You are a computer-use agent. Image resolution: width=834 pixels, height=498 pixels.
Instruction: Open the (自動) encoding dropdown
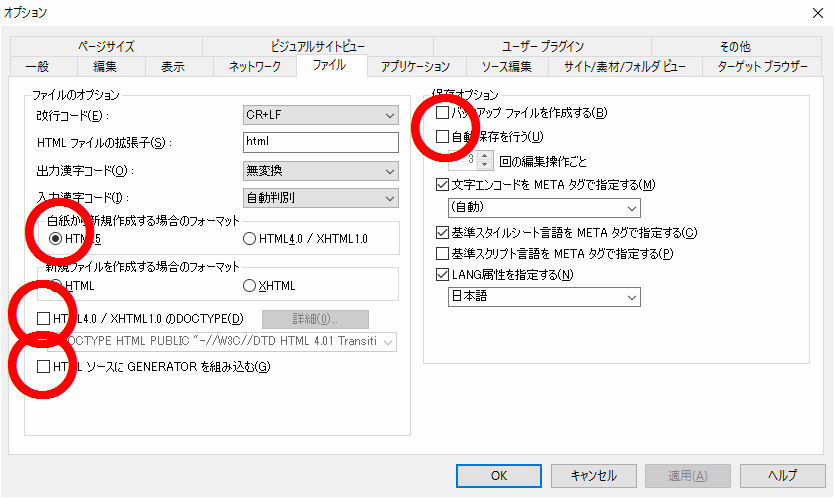pos(543,208)
